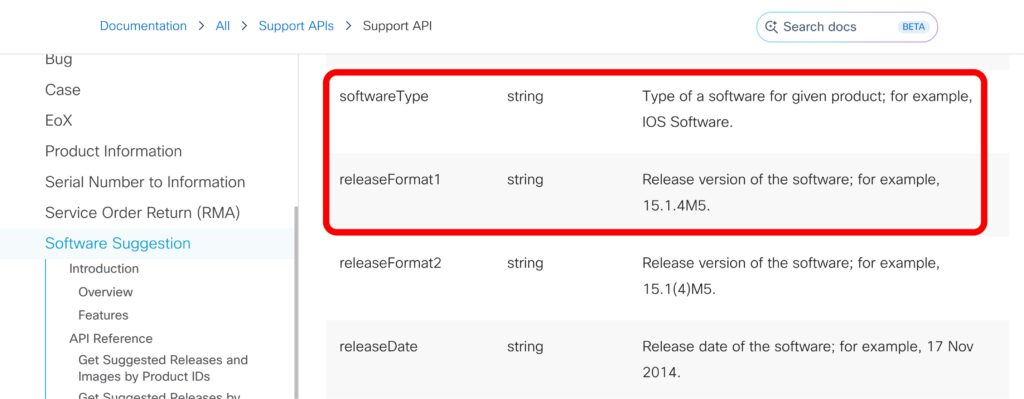This screenshot has width=1024, height=399.
Task: Click string type in softwareType row
Action: coord(525,97)
